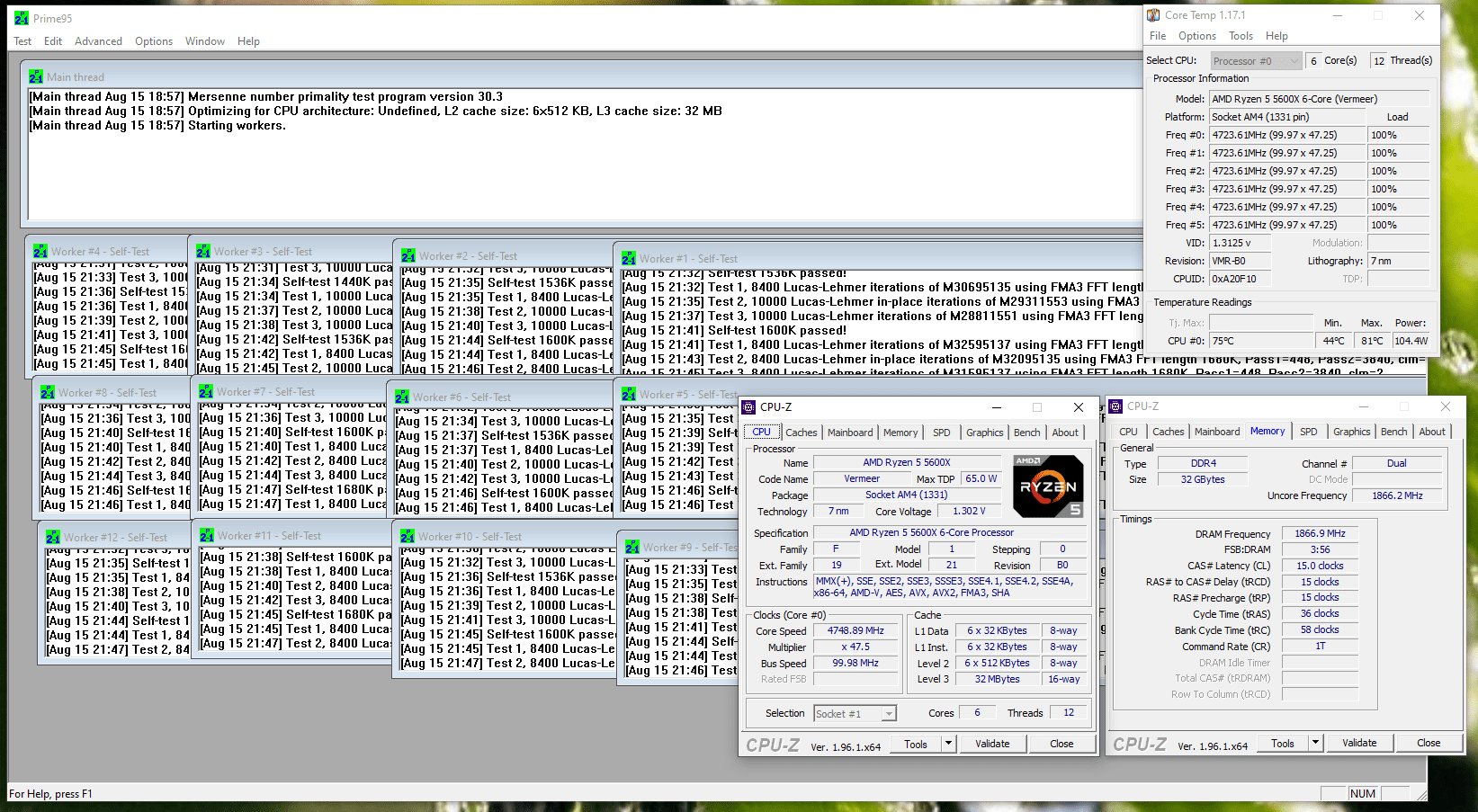Switch to SPD tab in CPU-Z Memory window

pos(1309,432)
